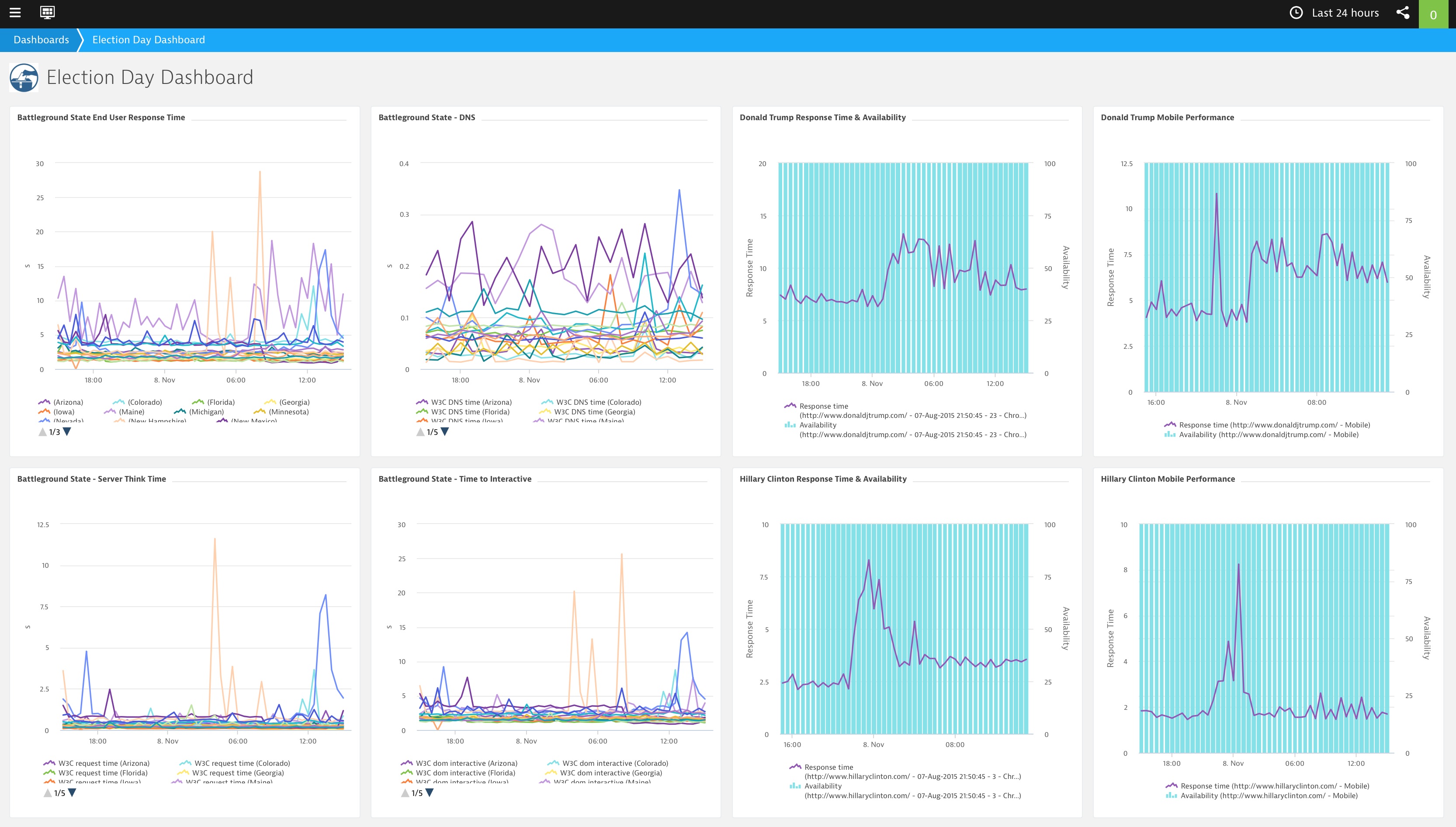Image resolution: width=1456 pixels, height=827 pixels.
Task: Toggle (Maine) series in End User Response Time legend
Action: point(124,412)
